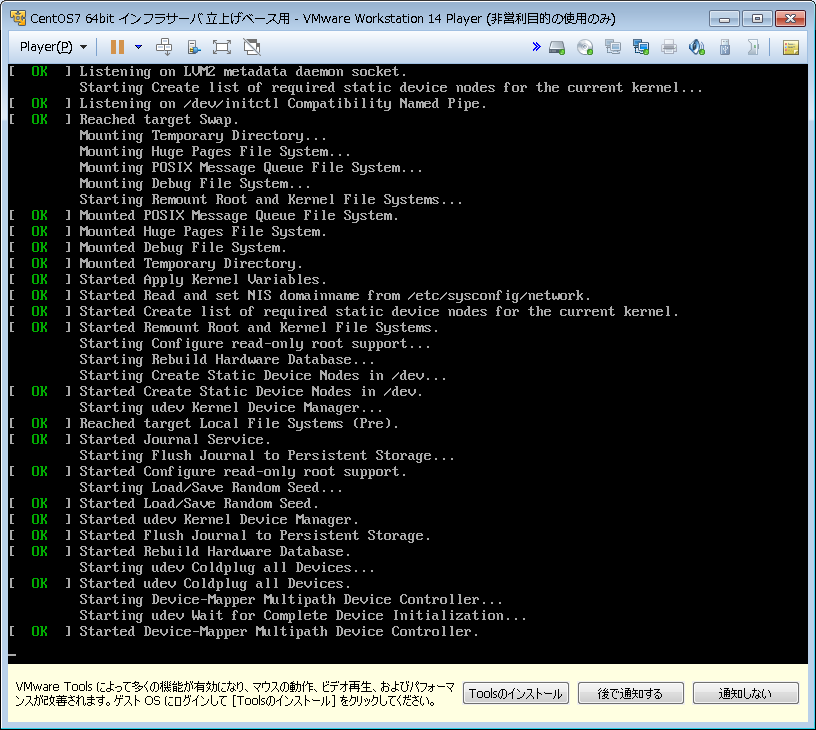Toggle Unity mode icon
The image size is (816, 730).
coord(252,47)
